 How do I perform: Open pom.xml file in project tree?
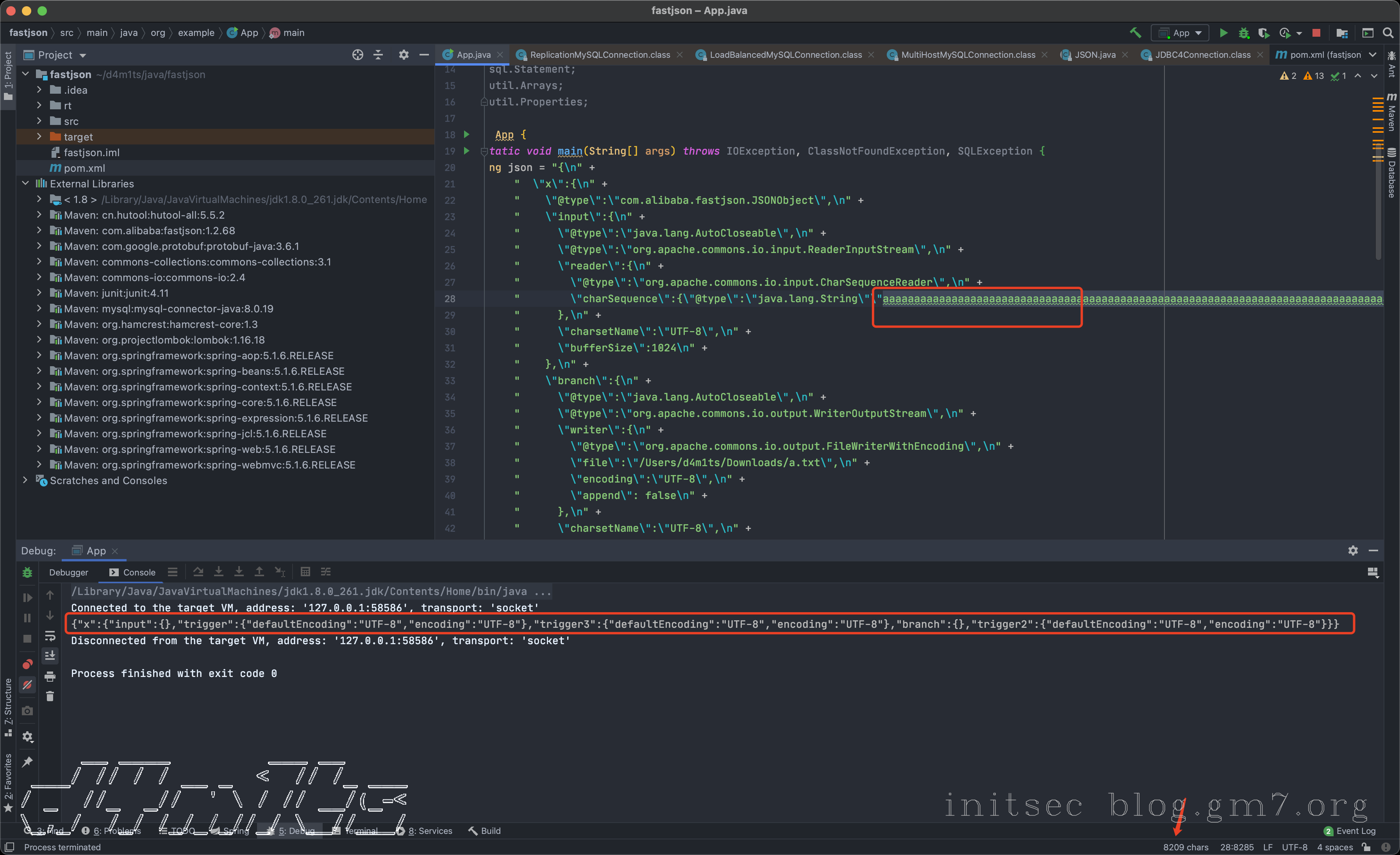(x=84, y=167)
